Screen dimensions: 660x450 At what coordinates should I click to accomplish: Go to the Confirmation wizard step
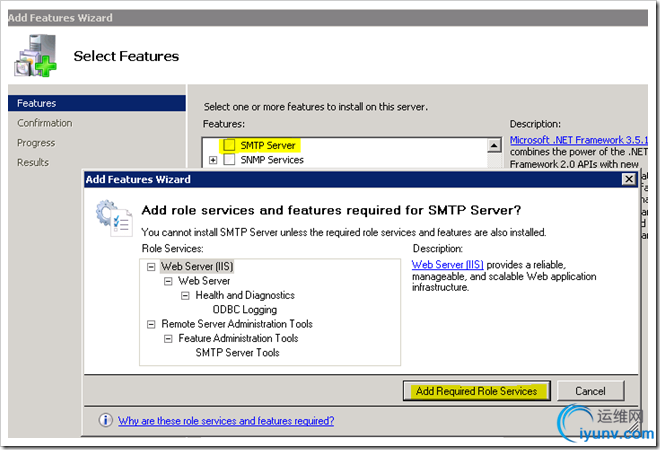pyautogui.click(x=45, y=123)
